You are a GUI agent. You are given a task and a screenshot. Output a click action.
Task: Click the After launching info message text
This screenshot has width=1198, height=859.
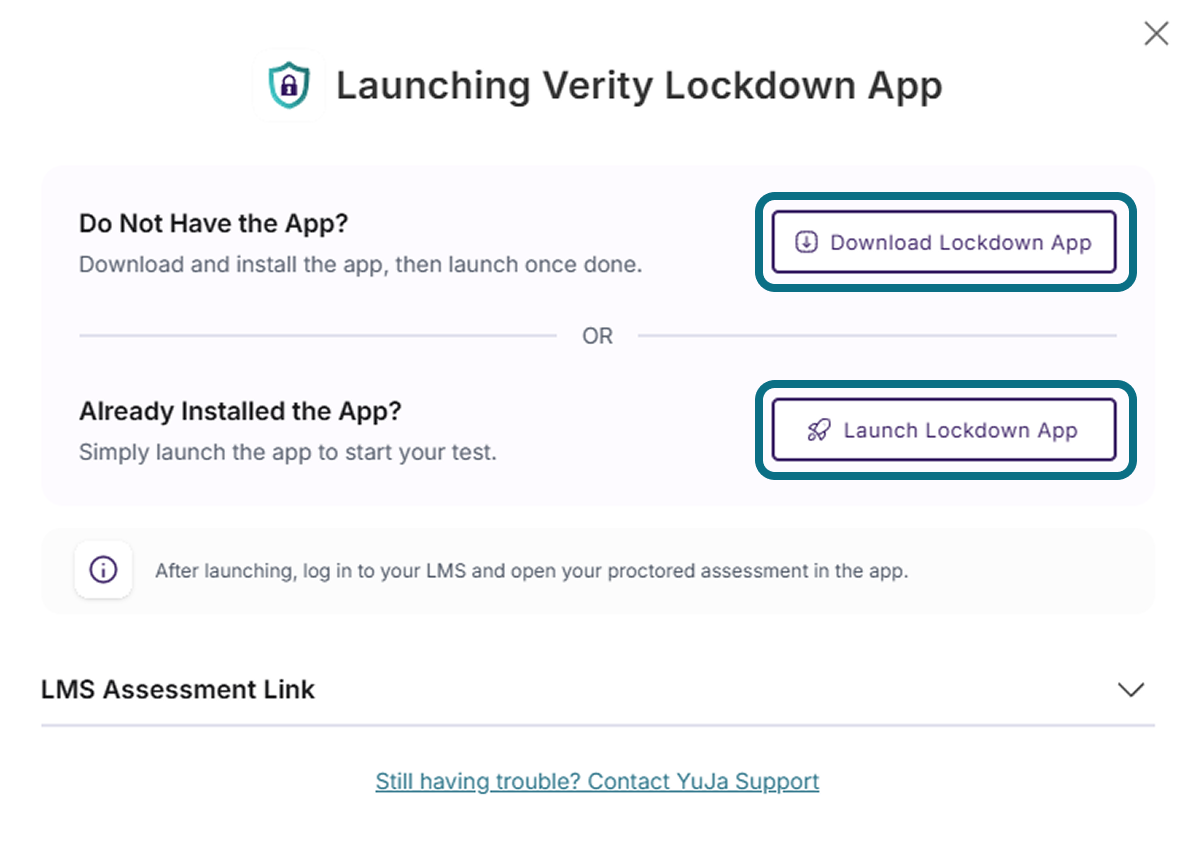click(532, 571)
